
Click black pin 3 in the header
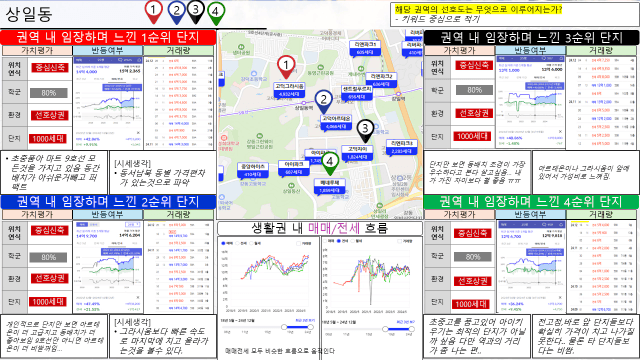point(196,11)
